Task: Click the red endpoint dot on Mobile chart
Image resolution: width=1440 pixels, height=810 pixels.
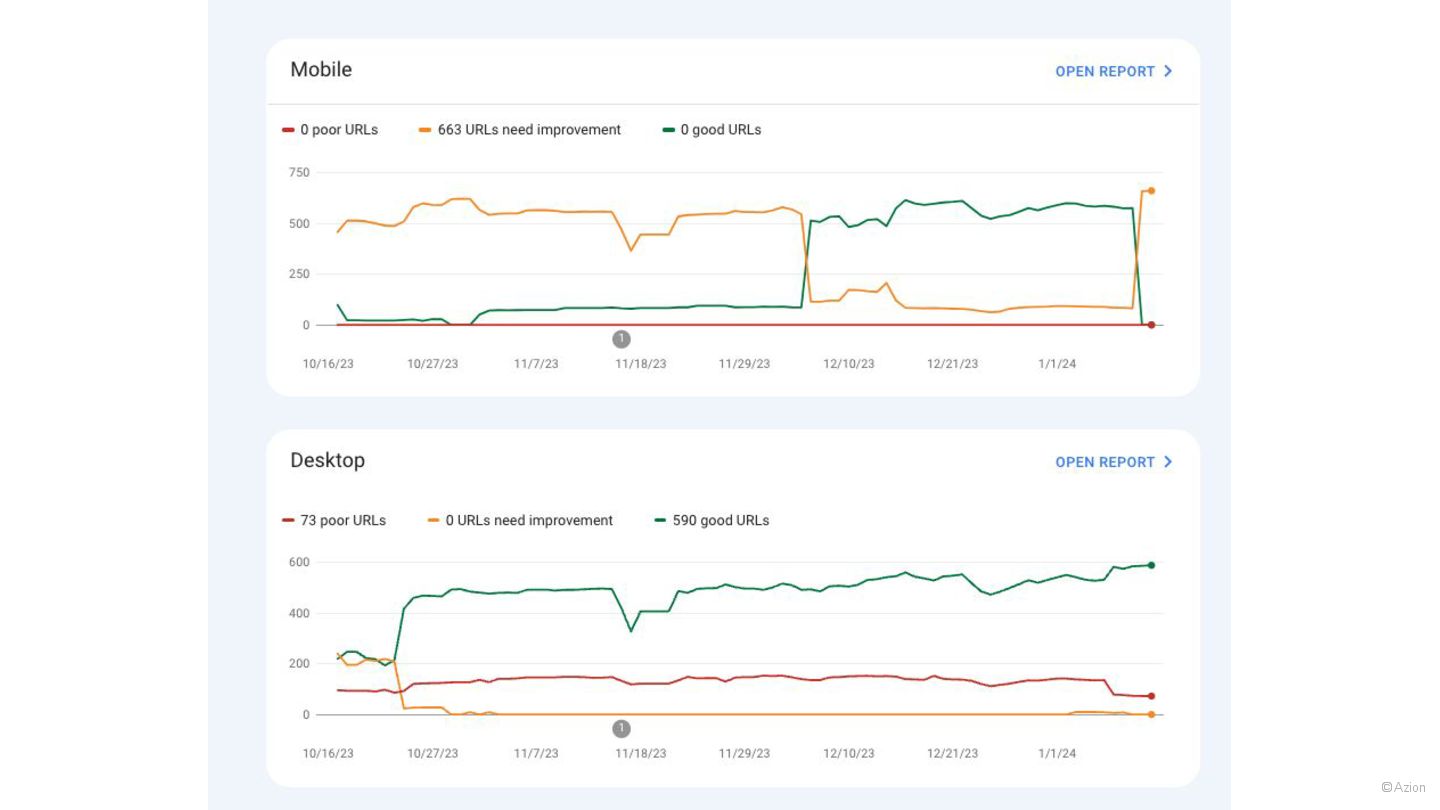Action: [1151, 325]
